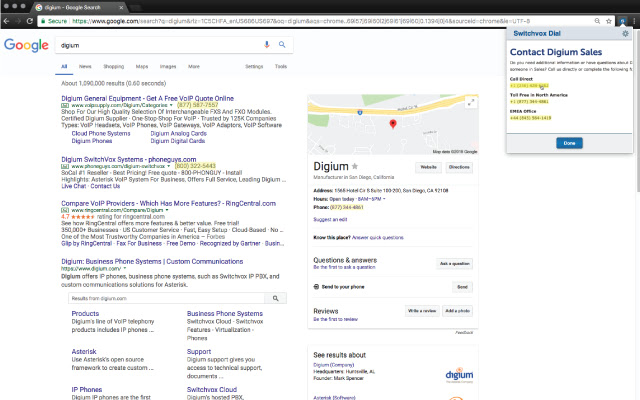Dial highlighted Digium phone in knowledge panel
The height and width of the screenshot is (400, 640).
pyautogui.click(x=347, y=207)
